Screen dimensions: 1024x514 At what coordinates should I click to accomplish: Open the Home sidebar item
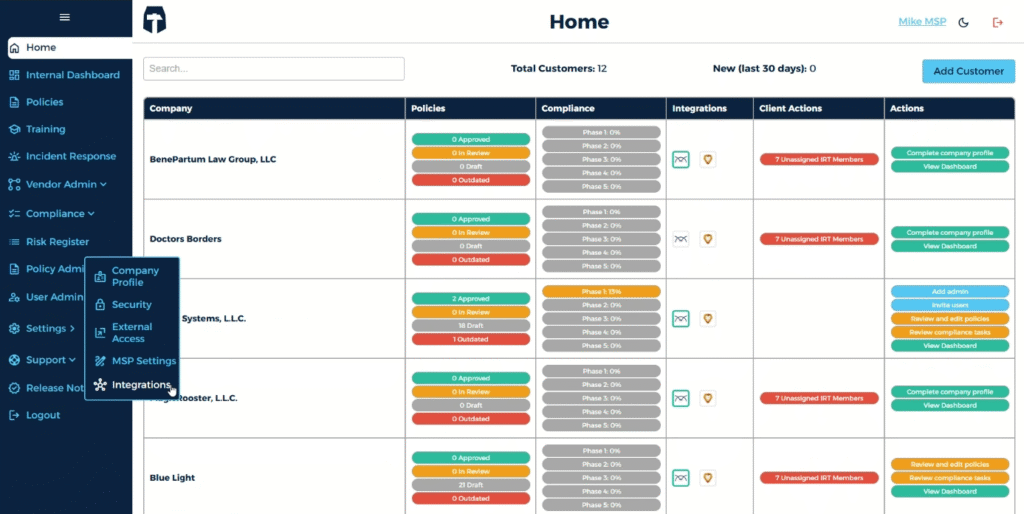tap(70, 48)
